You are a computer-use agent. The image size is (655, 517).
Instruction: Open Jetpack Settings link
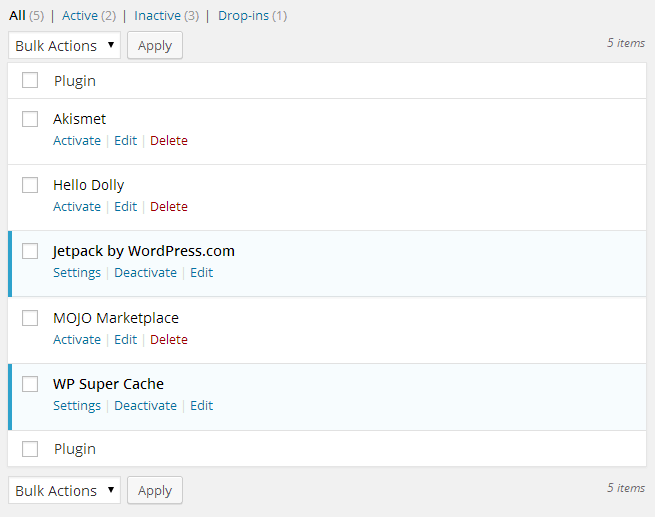77,273
